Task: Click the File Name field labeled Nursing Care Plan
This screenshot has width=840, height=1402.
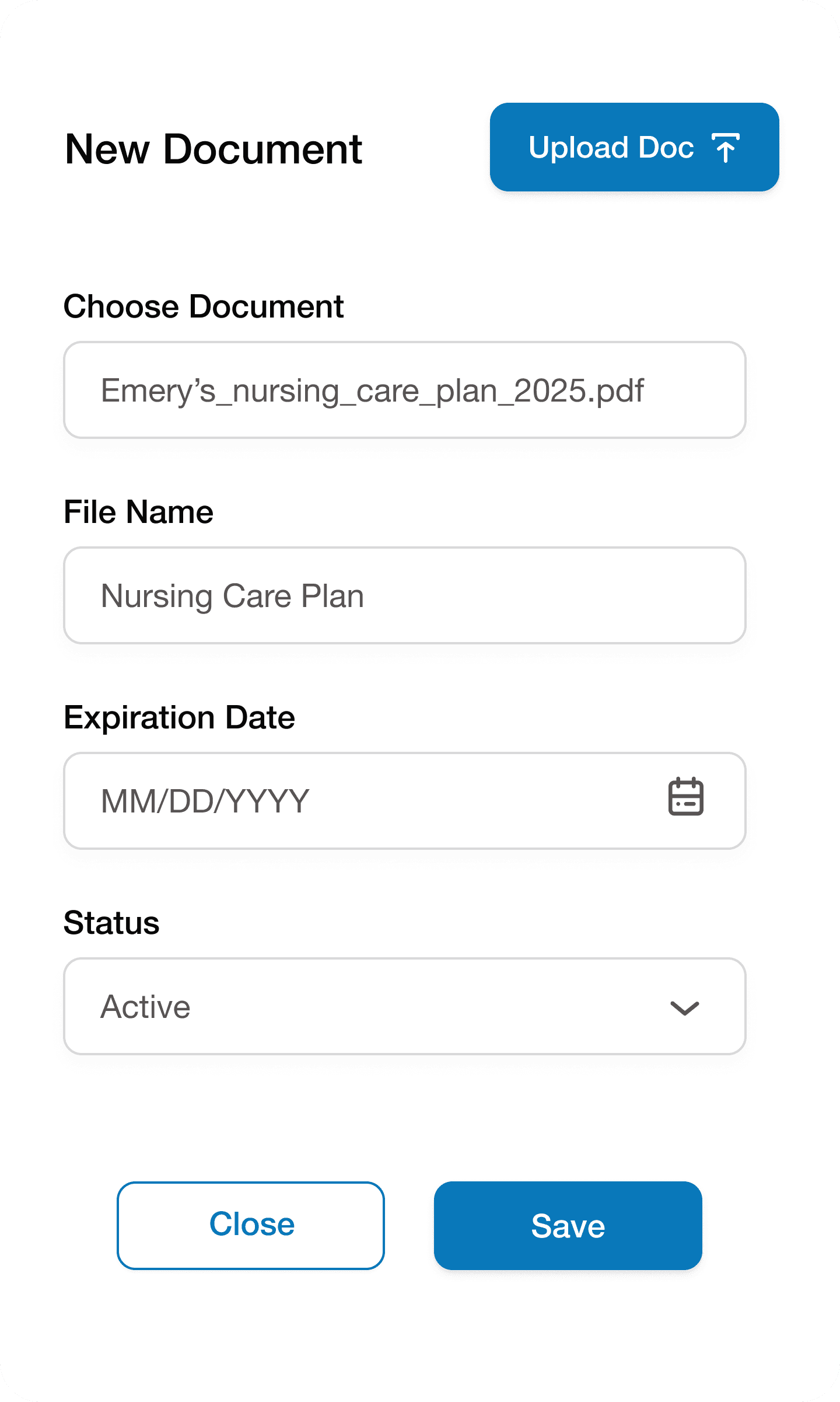Action: point(404,595)
